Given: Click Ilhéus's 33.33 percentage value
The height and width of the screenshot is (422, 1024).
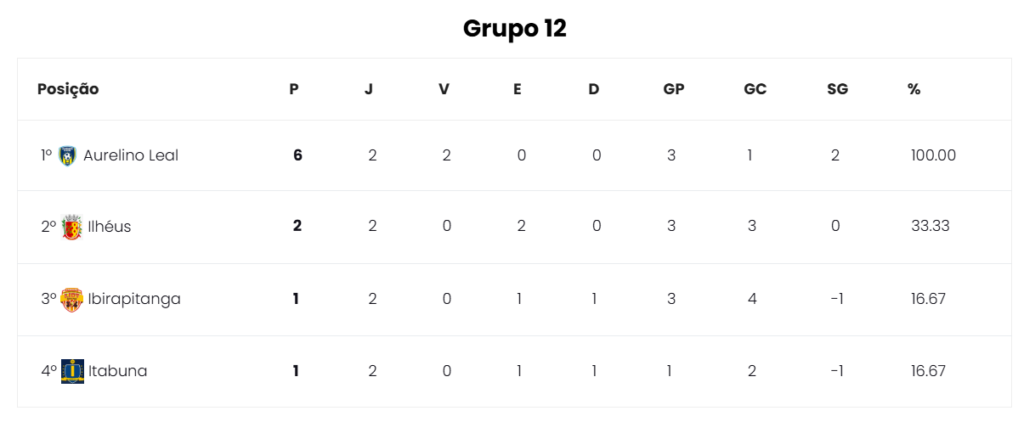Looking at the screenshot, I should point(930,227).
